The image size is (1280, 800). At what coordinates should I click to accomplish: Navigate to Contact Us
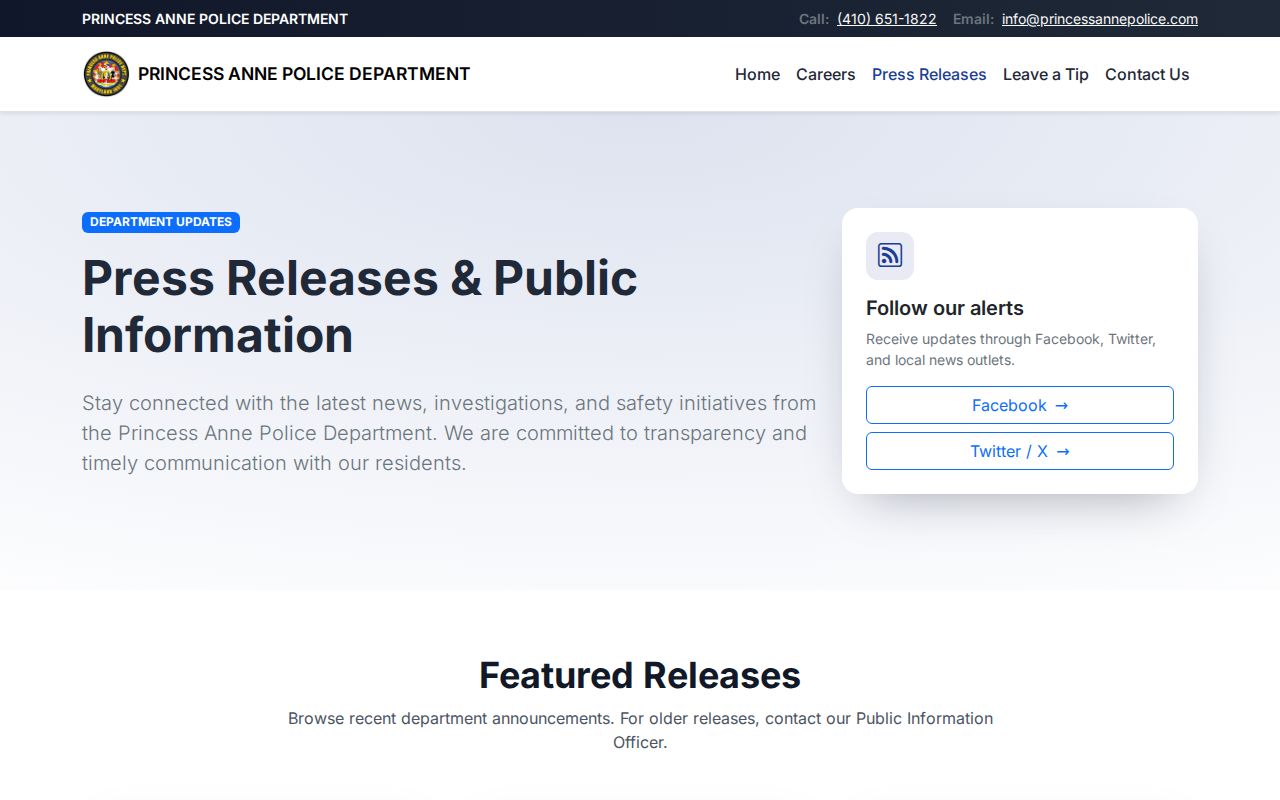1147,74
